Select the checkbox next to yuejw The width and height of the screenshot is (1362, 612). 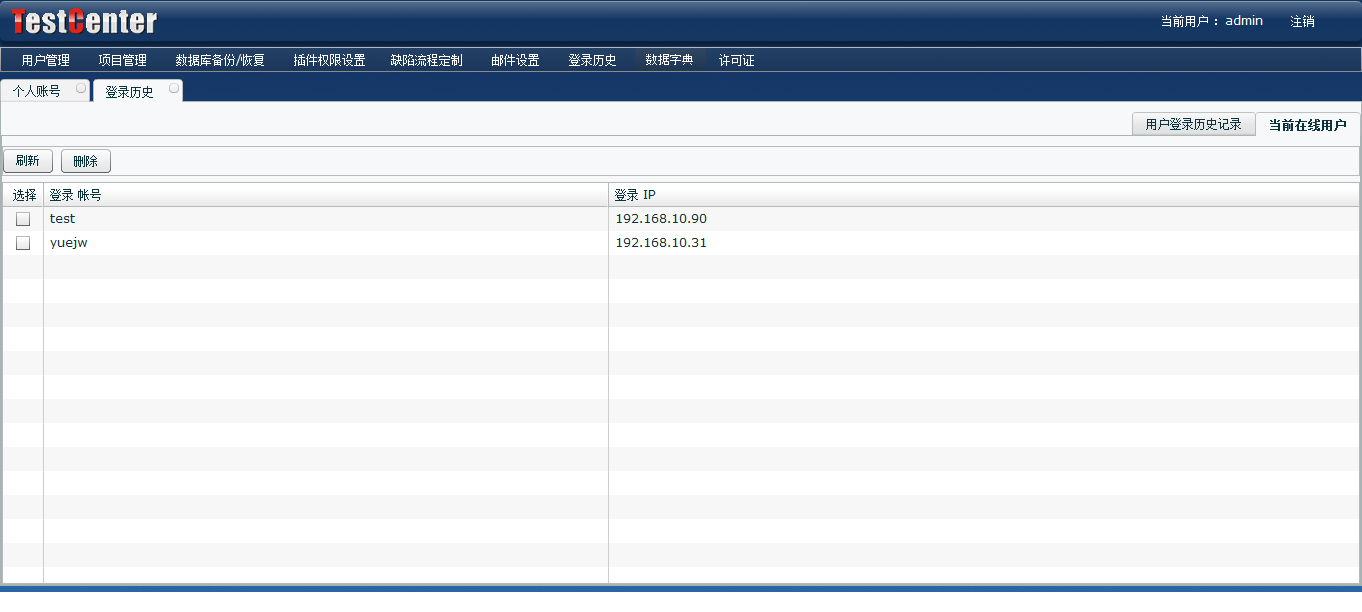click(x=23, y=243)
